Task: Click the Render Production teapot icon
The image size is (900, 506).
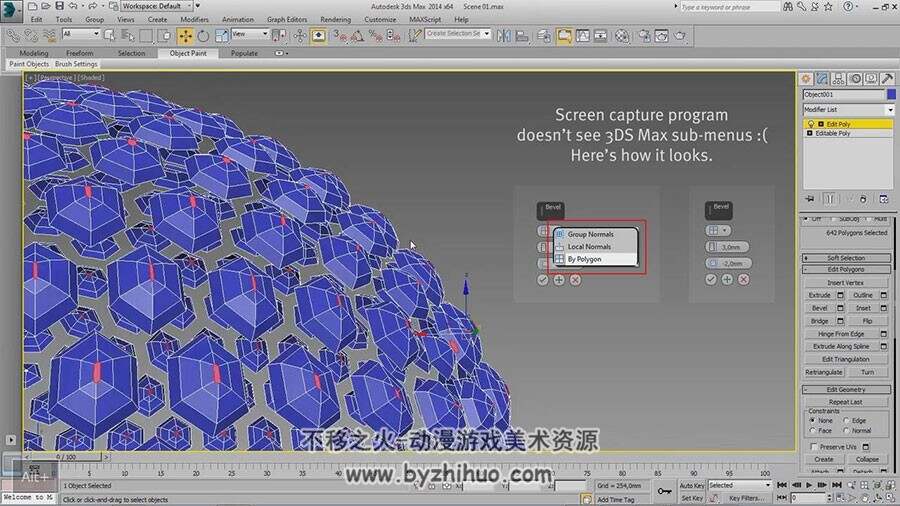Action: (680, 36)
